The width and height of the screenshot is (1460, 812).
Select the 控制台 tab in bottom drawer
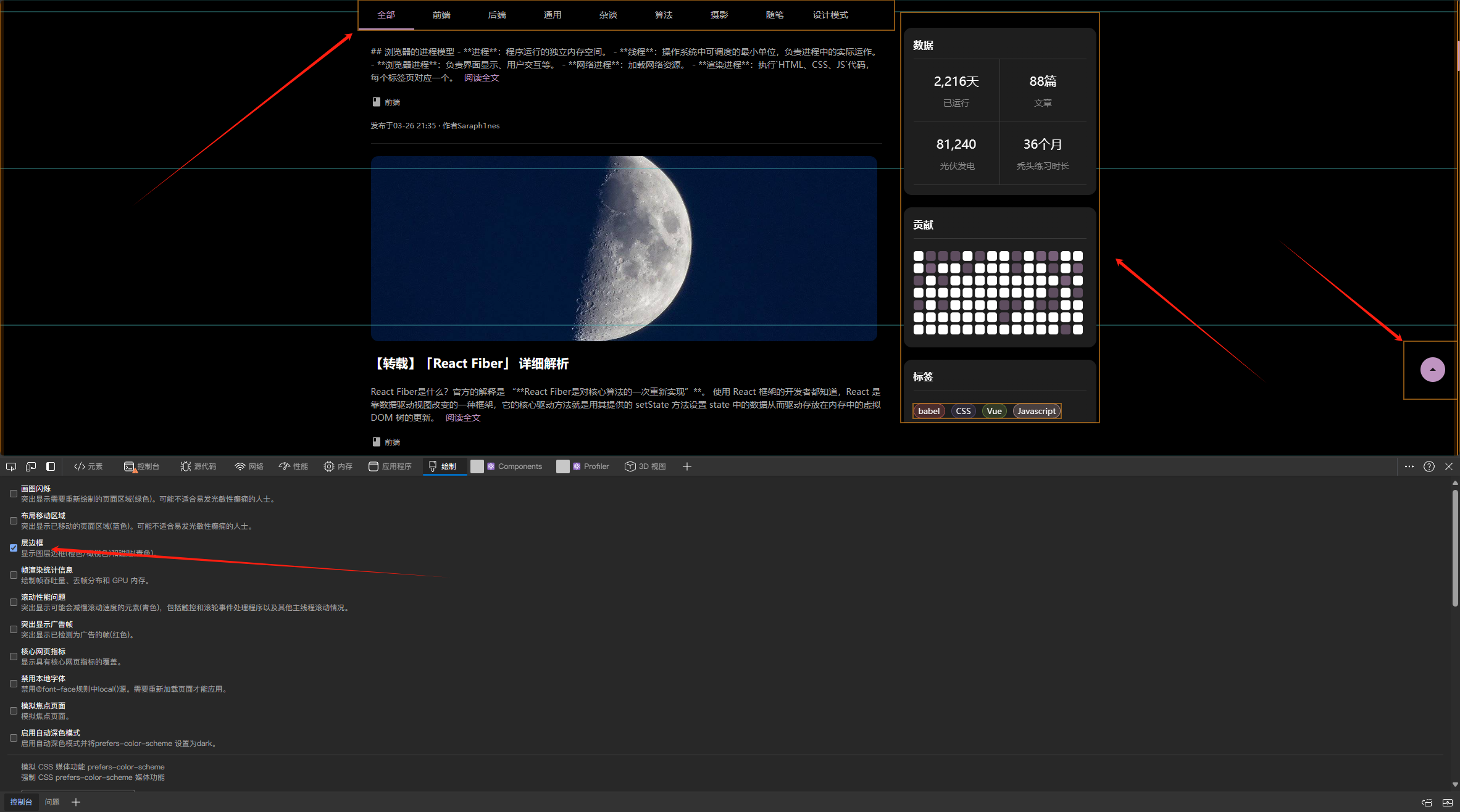(x=21, y=802)
